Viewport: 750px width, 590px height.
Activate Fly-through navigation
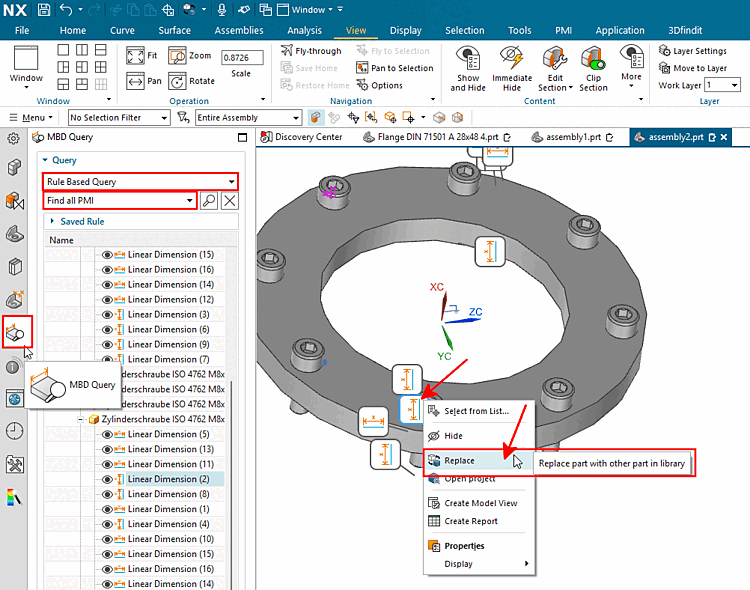pos(311,51)
